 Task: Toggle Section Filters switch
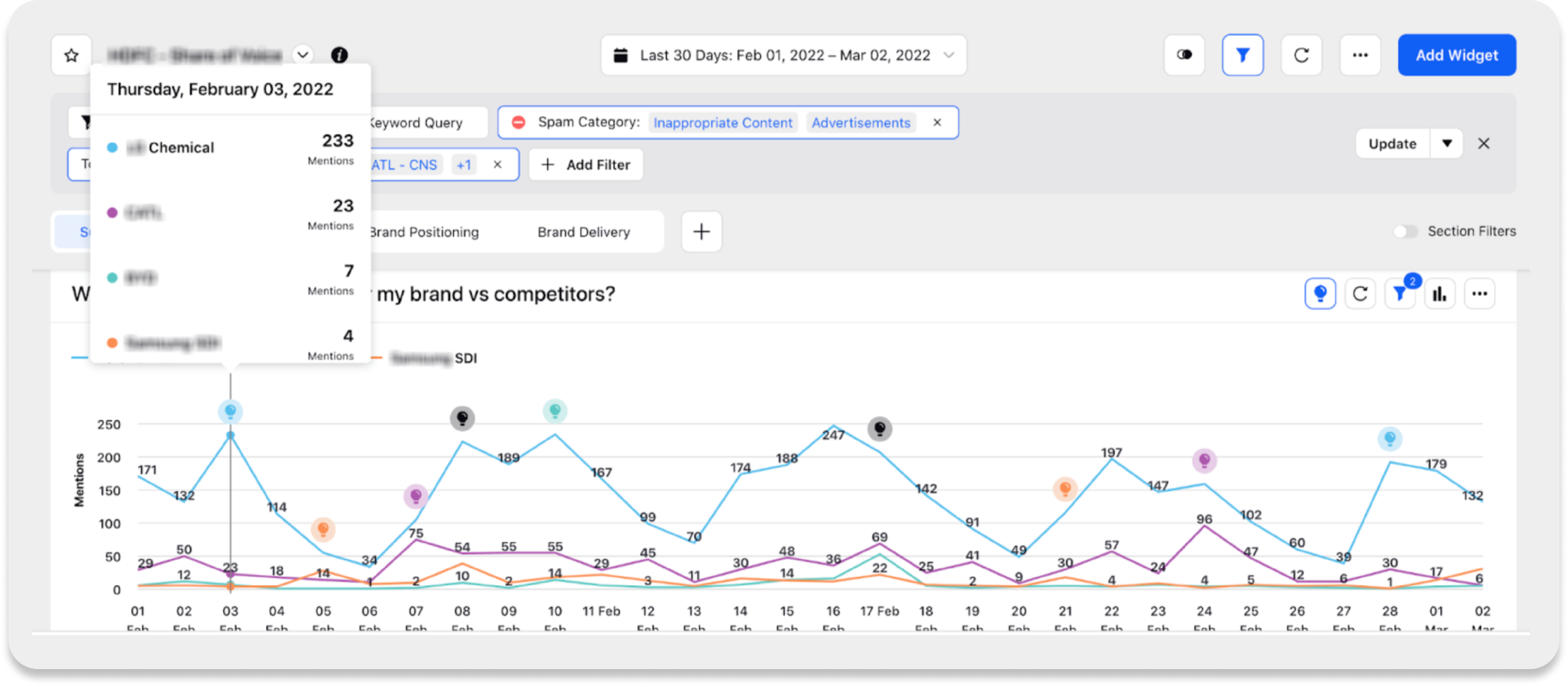[1405, 231]
